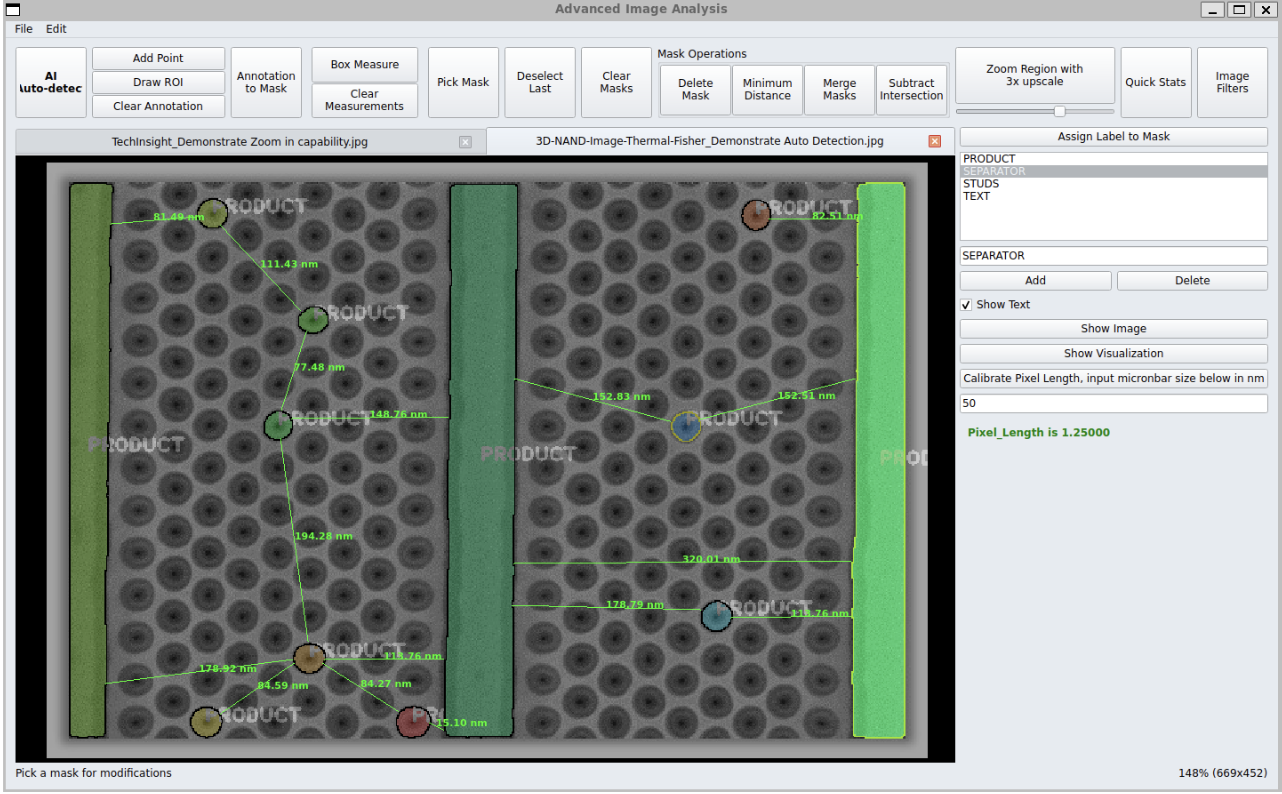This screenshot has height=794, width=1282.
Task: Click Subtract Intersection button
Action: (x=912, y=90)
